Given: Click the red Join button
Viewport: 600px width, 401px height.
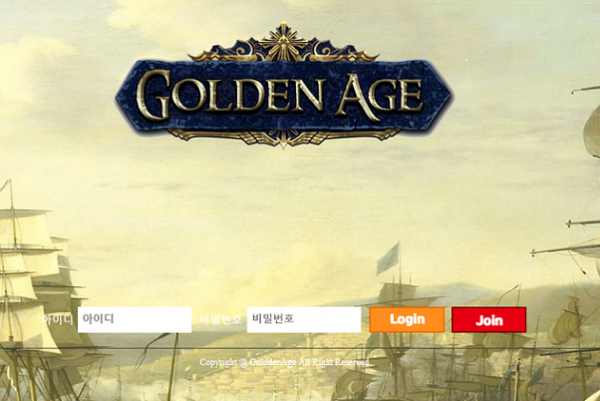Looking at the screenshot, I should pos(489,319).
